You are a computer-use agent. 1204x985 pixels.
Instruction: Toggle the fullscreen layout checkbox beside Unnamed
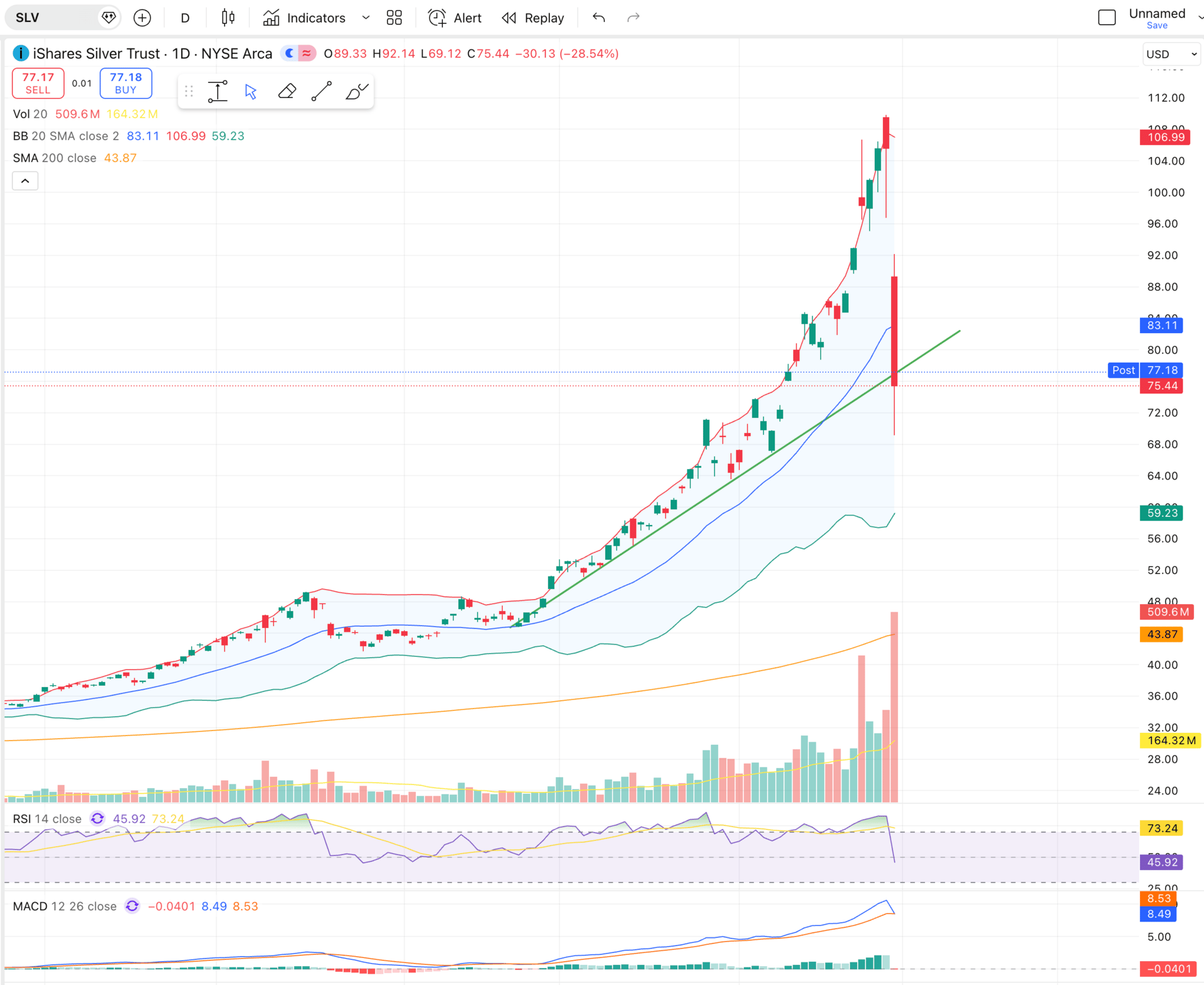point(1107,18)
